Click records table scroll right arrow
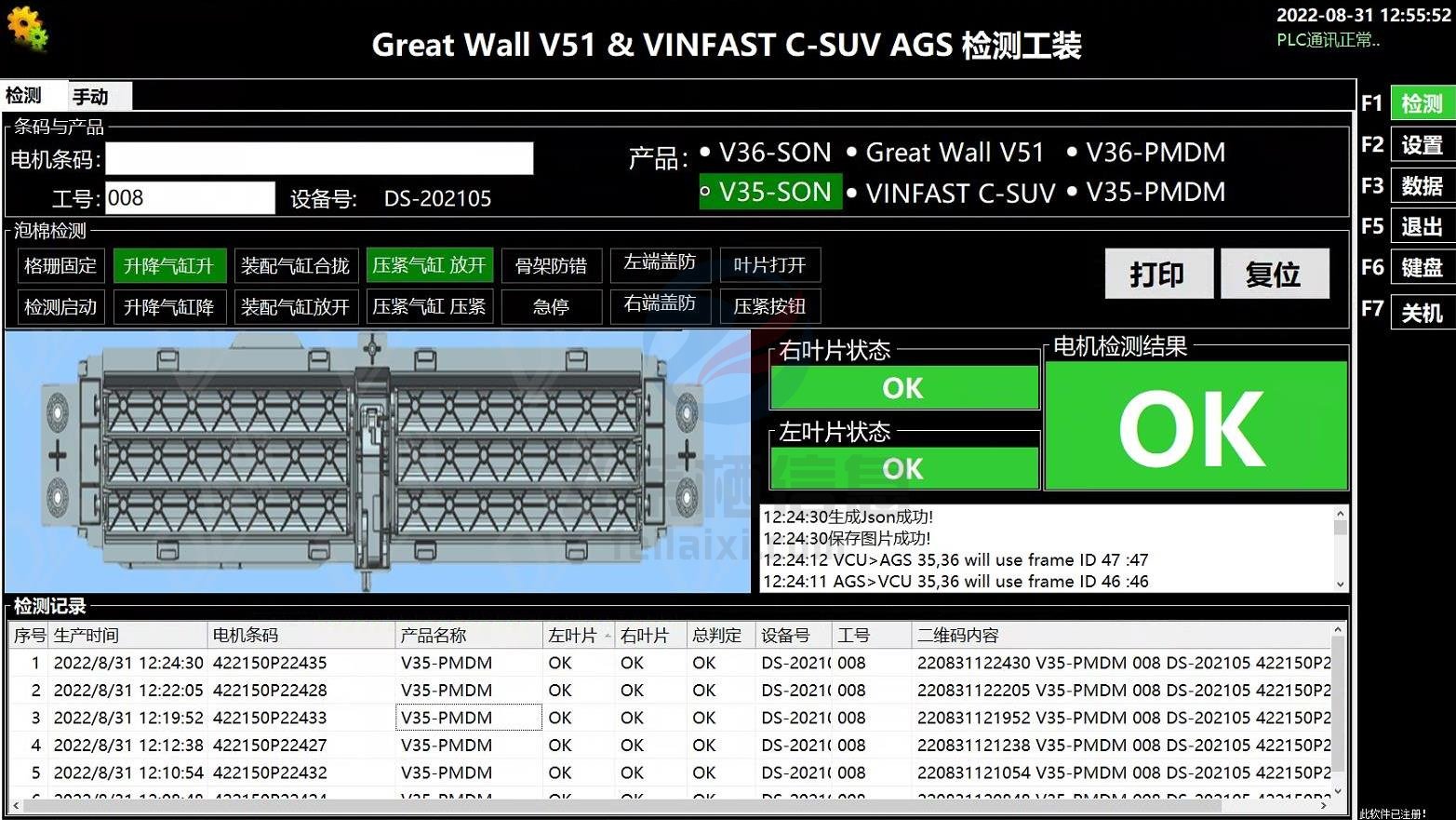The image size is (1456, 820). click(1323, 805)
